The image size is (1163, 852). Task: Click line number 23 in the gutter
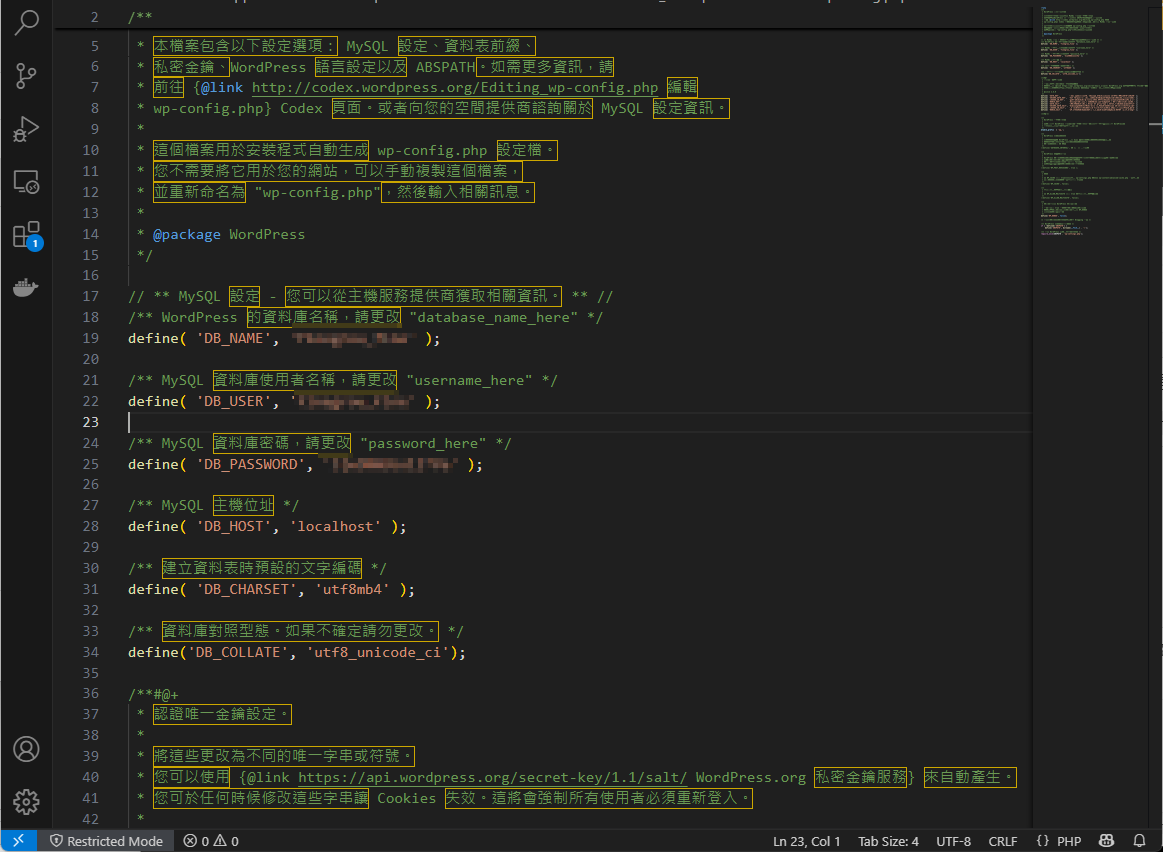pyautogui.click(x=90, y=422)
